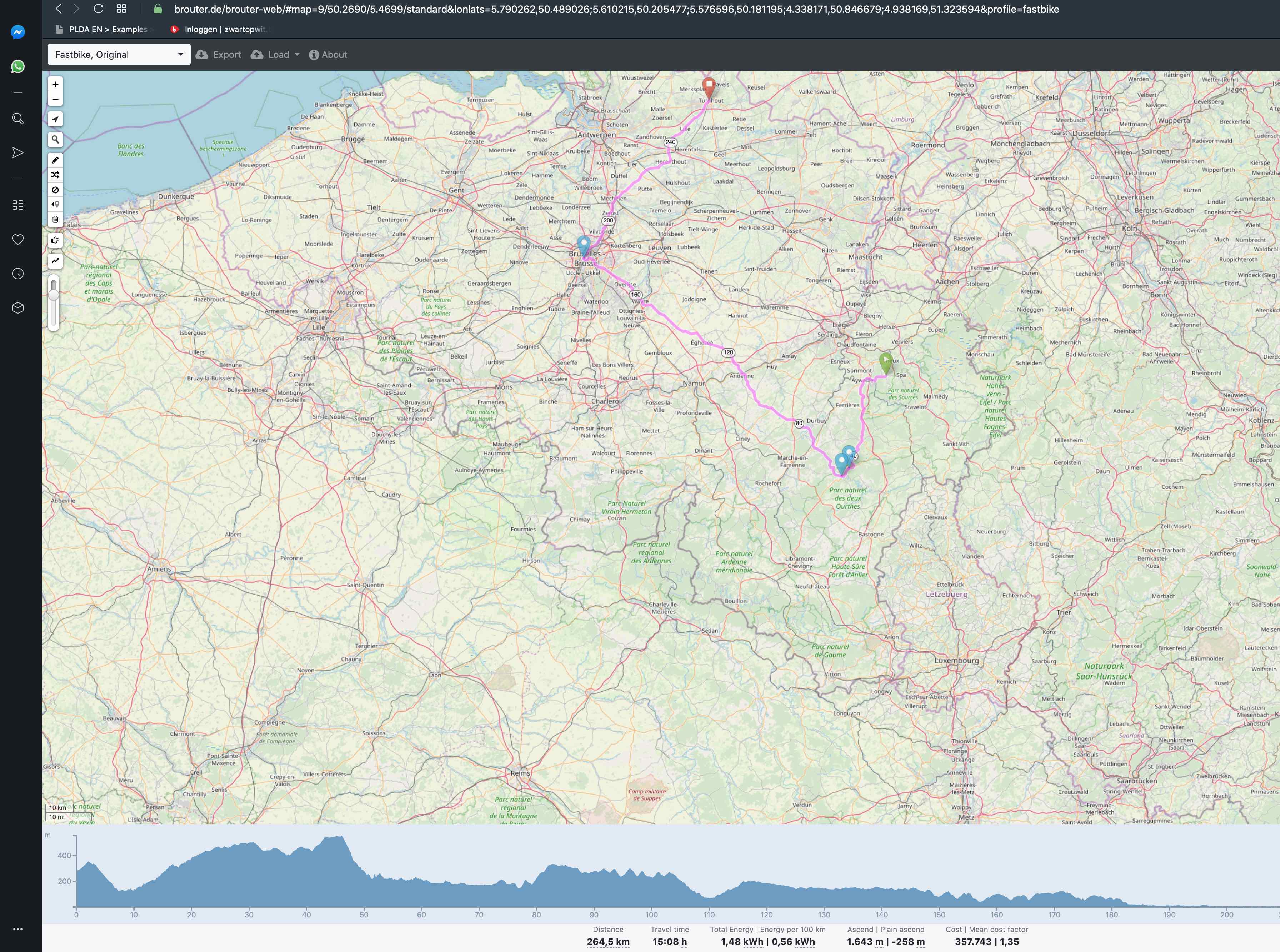The image size is (1280, 952).
Task: Click the locate-me arrow icon
Action: tap(55, 119)
